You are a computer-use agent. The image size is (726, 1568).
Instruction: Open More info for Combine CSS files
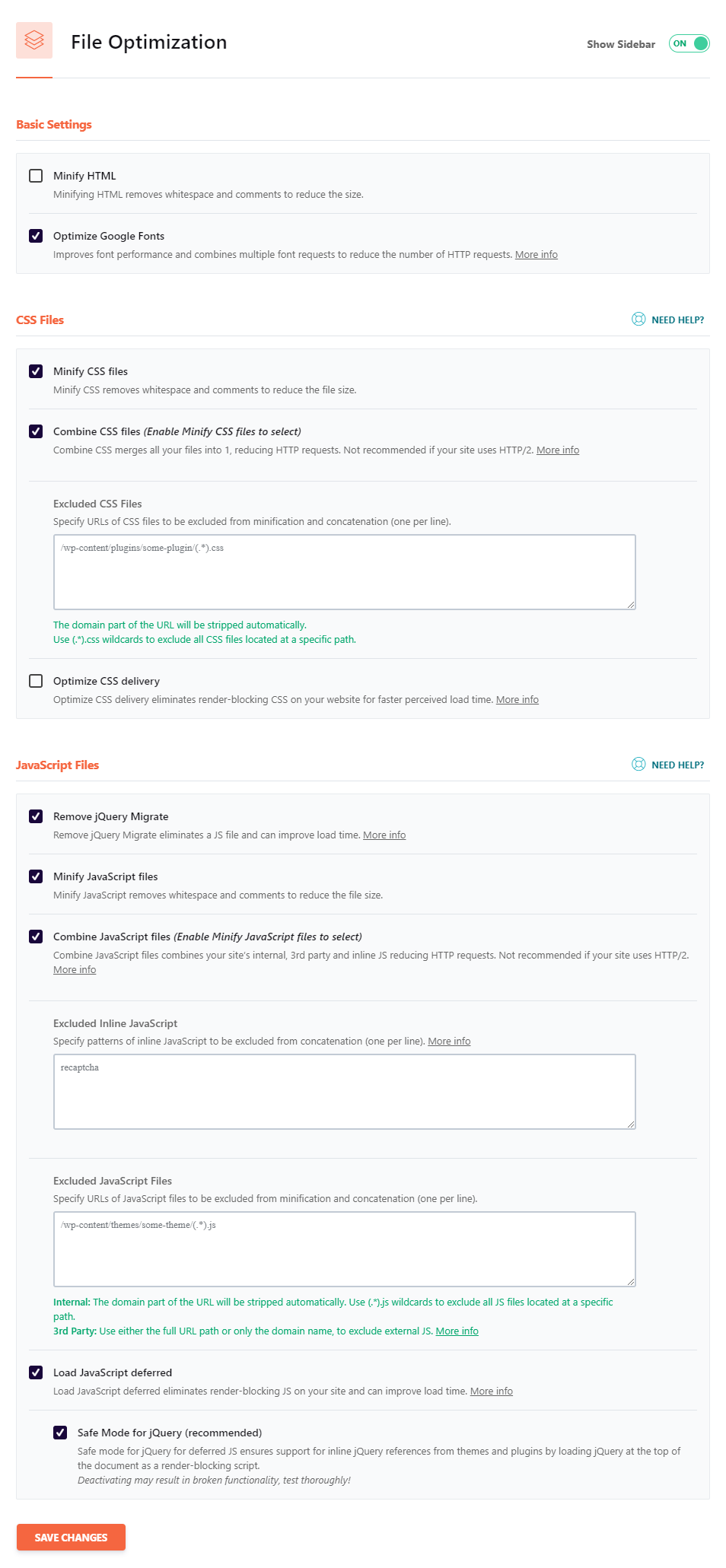pyautogui.click(x=558, y=450)
